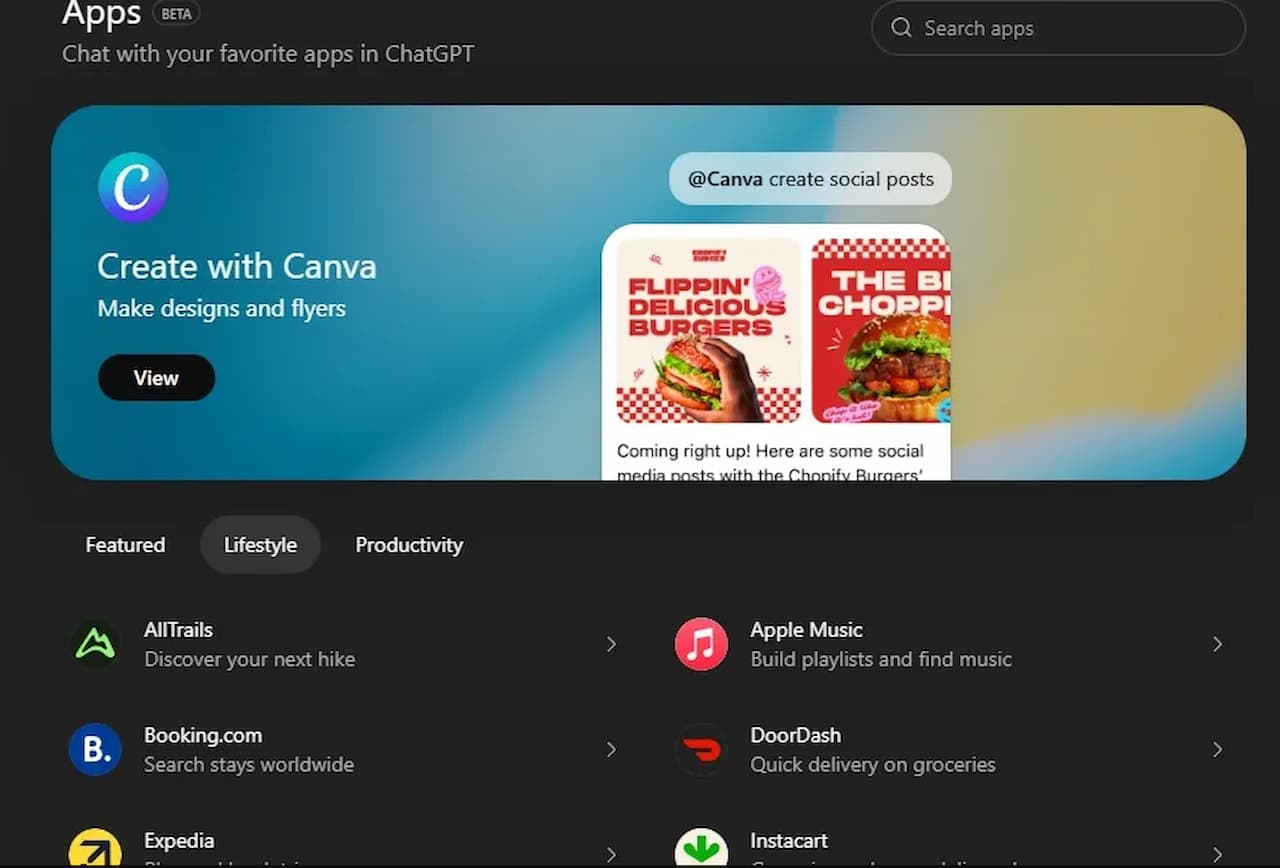Select the Lifestyle tab
The image size is (1280, 868).
pyautogui.click(x=260, y=545)
